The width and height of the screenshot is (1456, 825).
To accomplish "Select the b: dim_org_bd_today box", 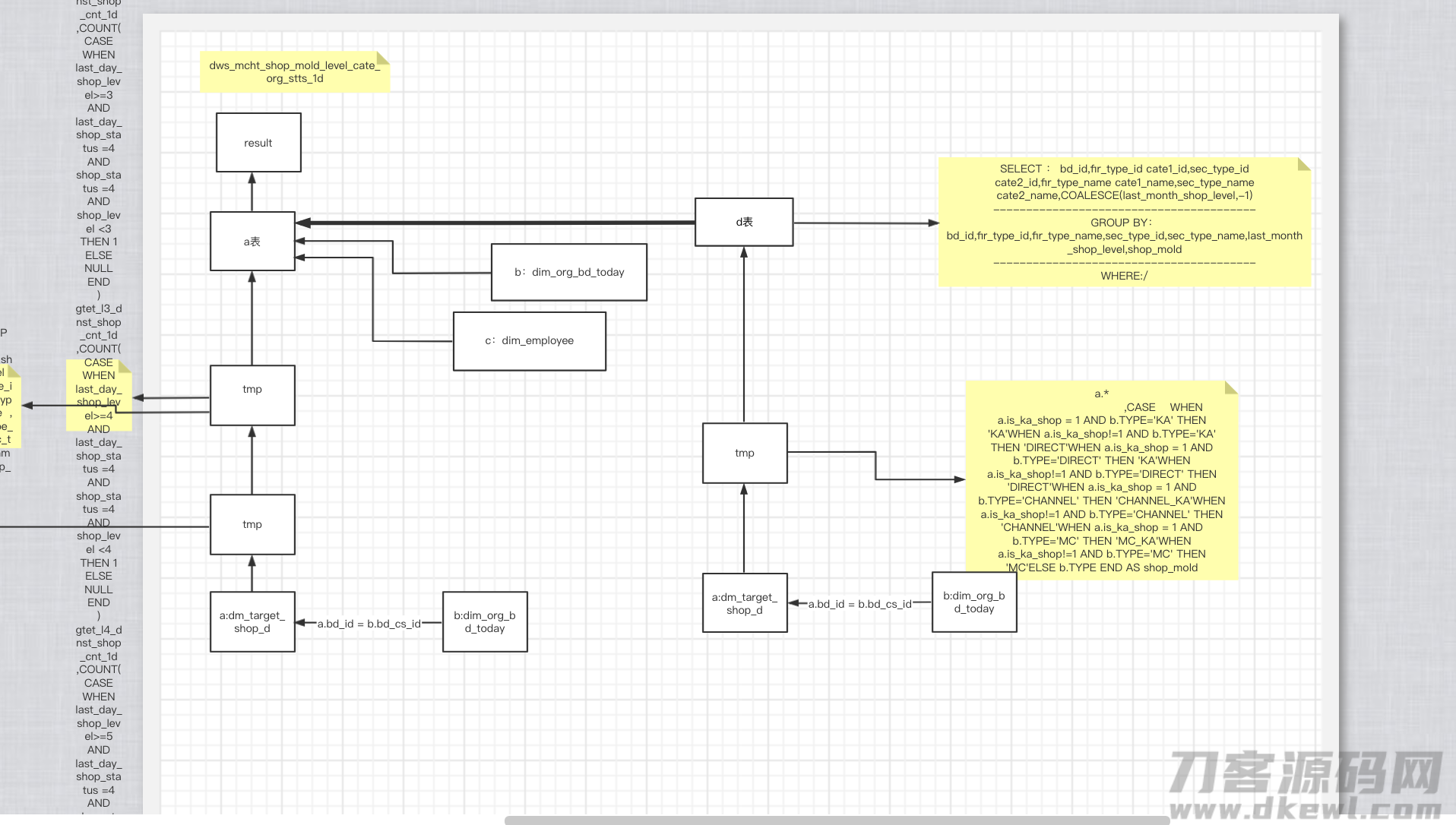I will click(569, 272).
